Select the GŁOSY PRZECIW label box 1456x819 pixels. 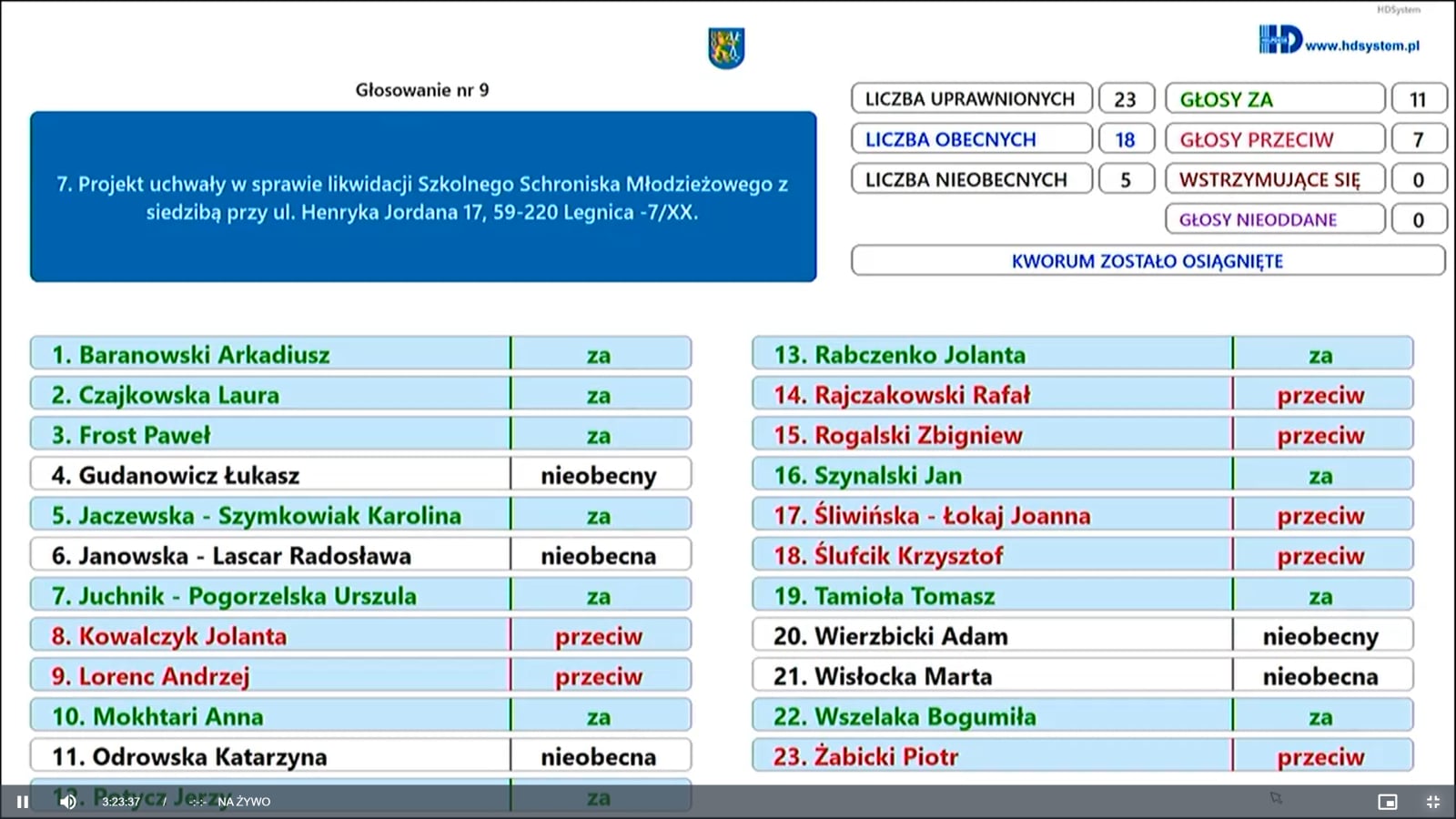click(x=1275, y=138)
